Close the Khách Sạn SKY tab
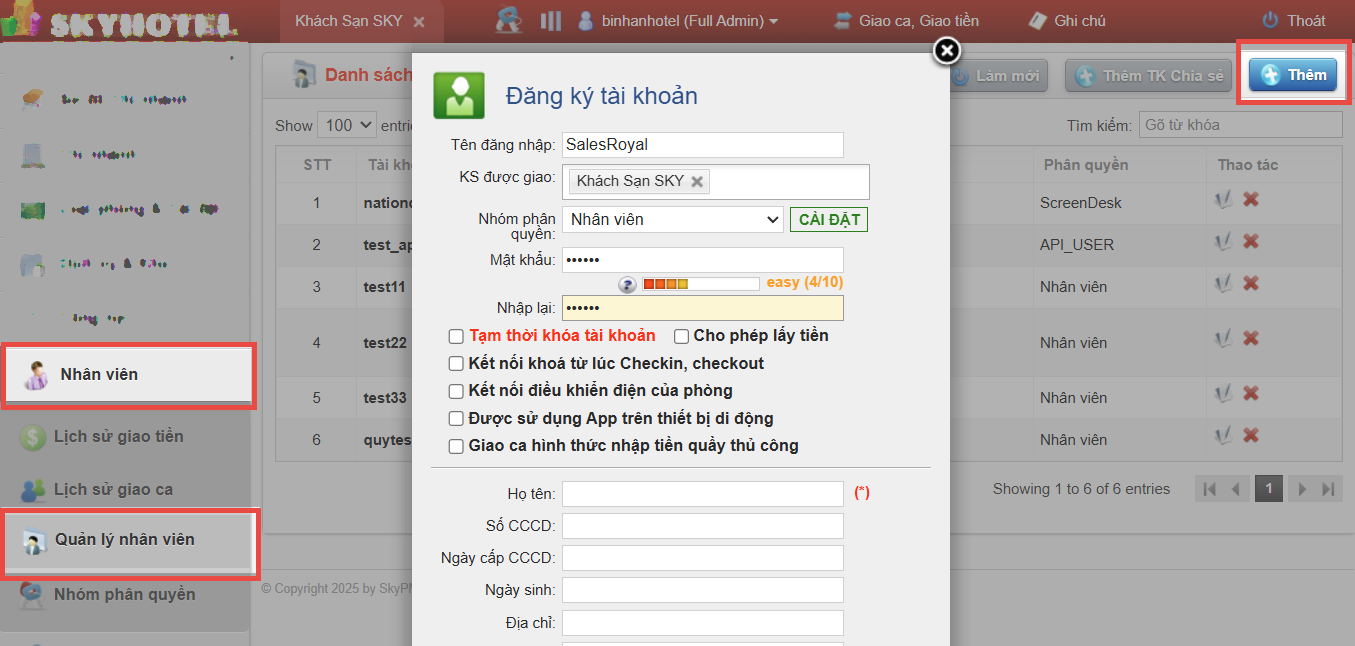Image resolution: width=1355 pixels, height=646 pixels. click(419, 21)
